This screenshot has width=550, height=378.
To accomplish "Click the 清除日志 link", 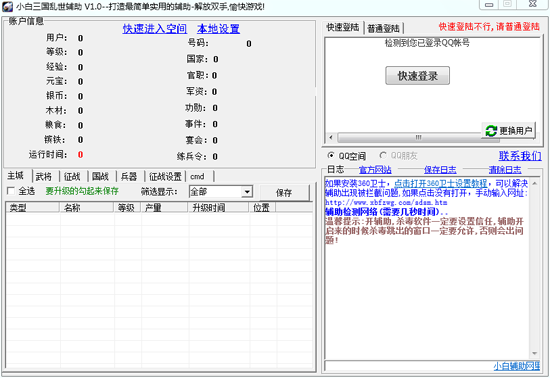I will click(505, 170).
